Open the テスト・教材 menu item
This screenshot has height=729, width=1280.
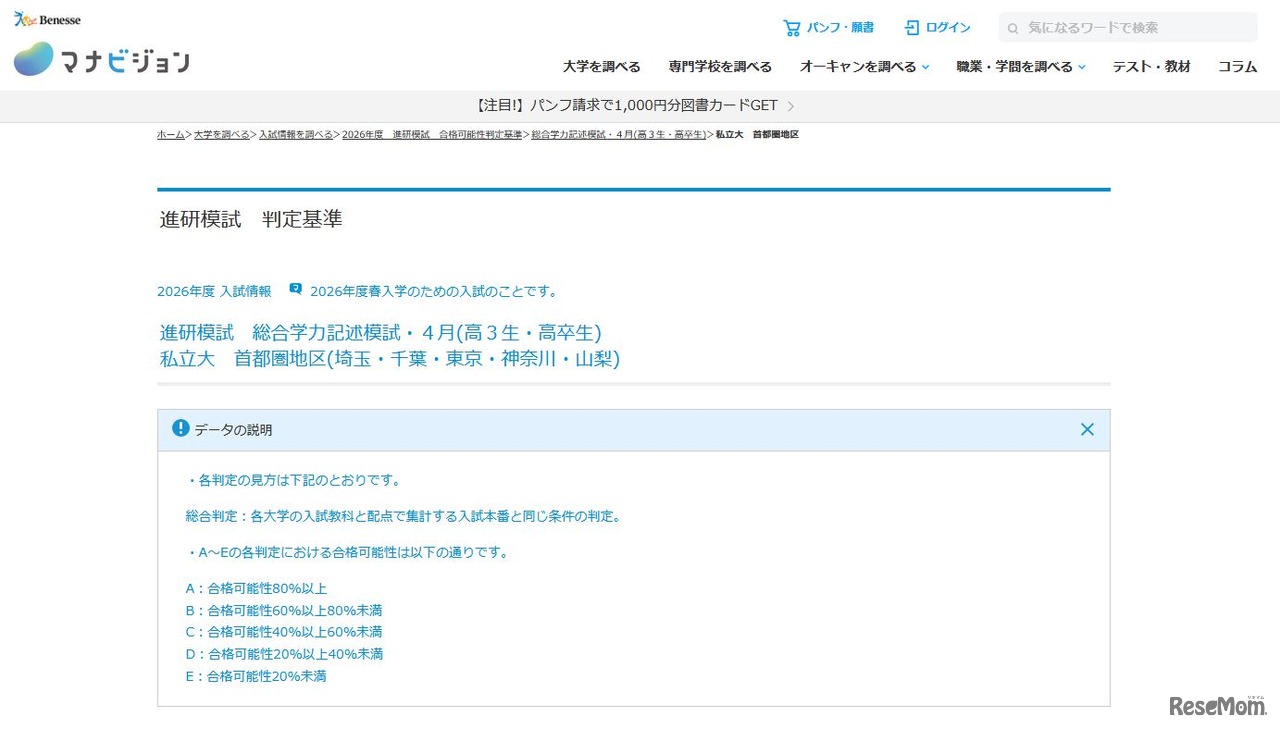[1151, 67]
